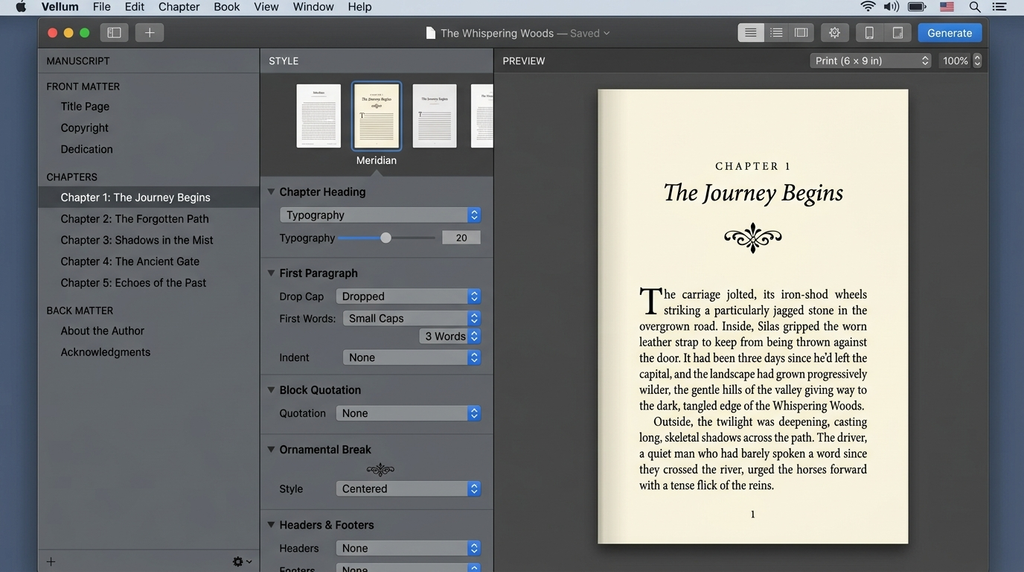Select Chapter 1: The Journey Begins
This screenshot has height=572, width=1024.
(149, 197)
